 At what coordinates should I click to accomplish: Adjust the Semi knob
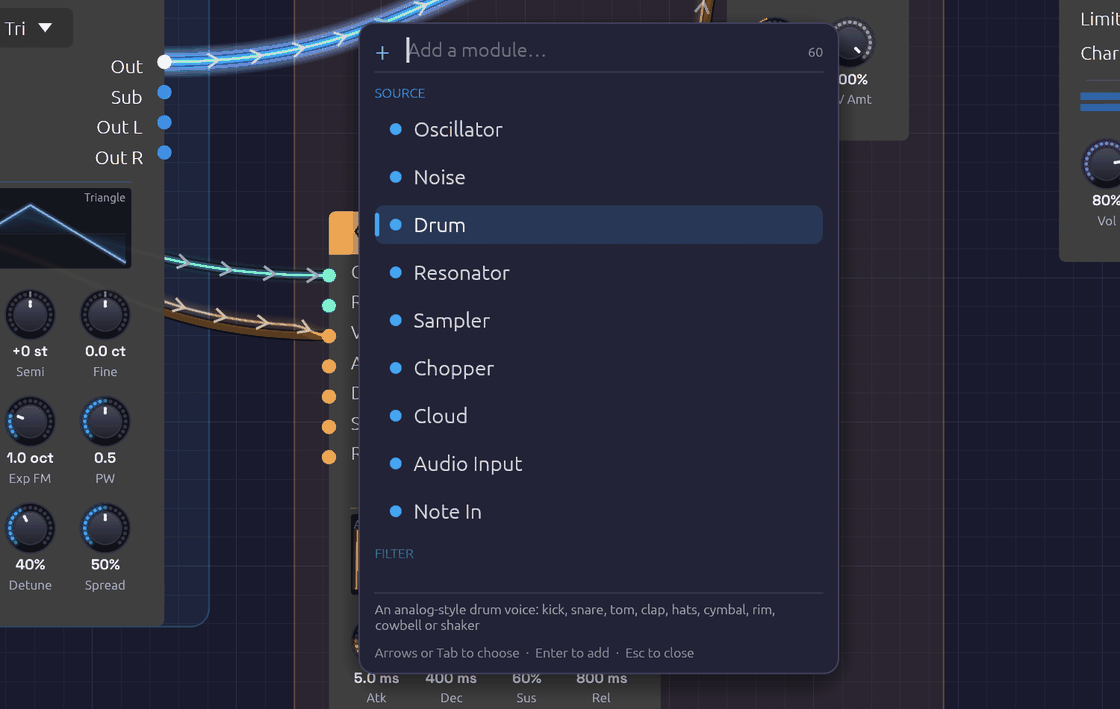coord(30,314)
